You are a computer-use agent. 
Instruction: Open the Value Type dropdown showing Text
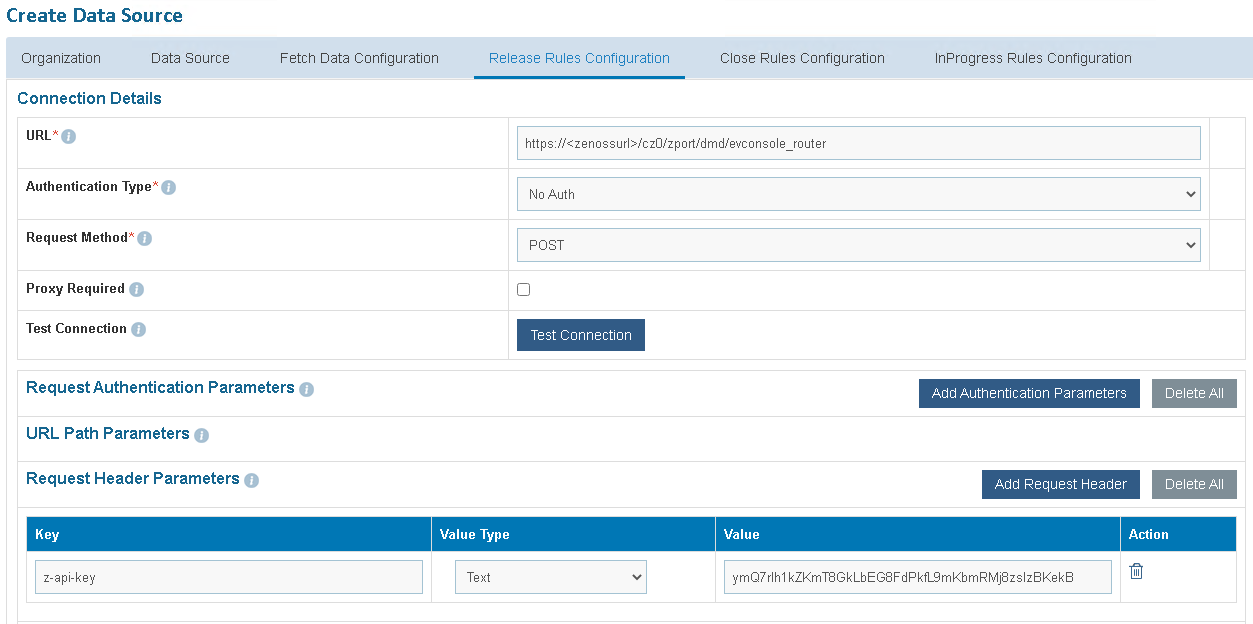(551, 577)
